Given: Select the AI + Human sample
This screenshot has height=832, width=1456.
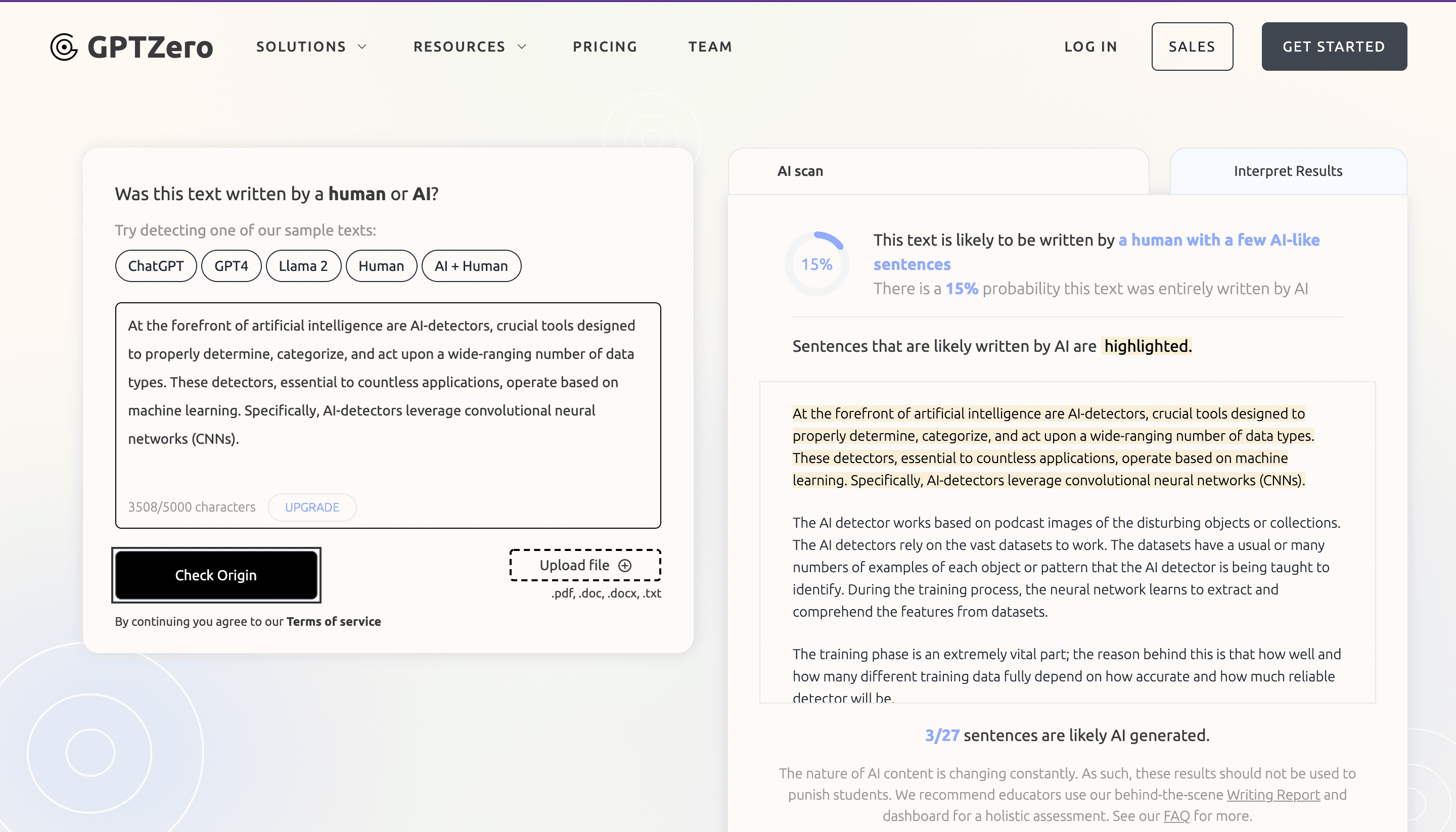Looking at the screenshot, I should 470,266.
